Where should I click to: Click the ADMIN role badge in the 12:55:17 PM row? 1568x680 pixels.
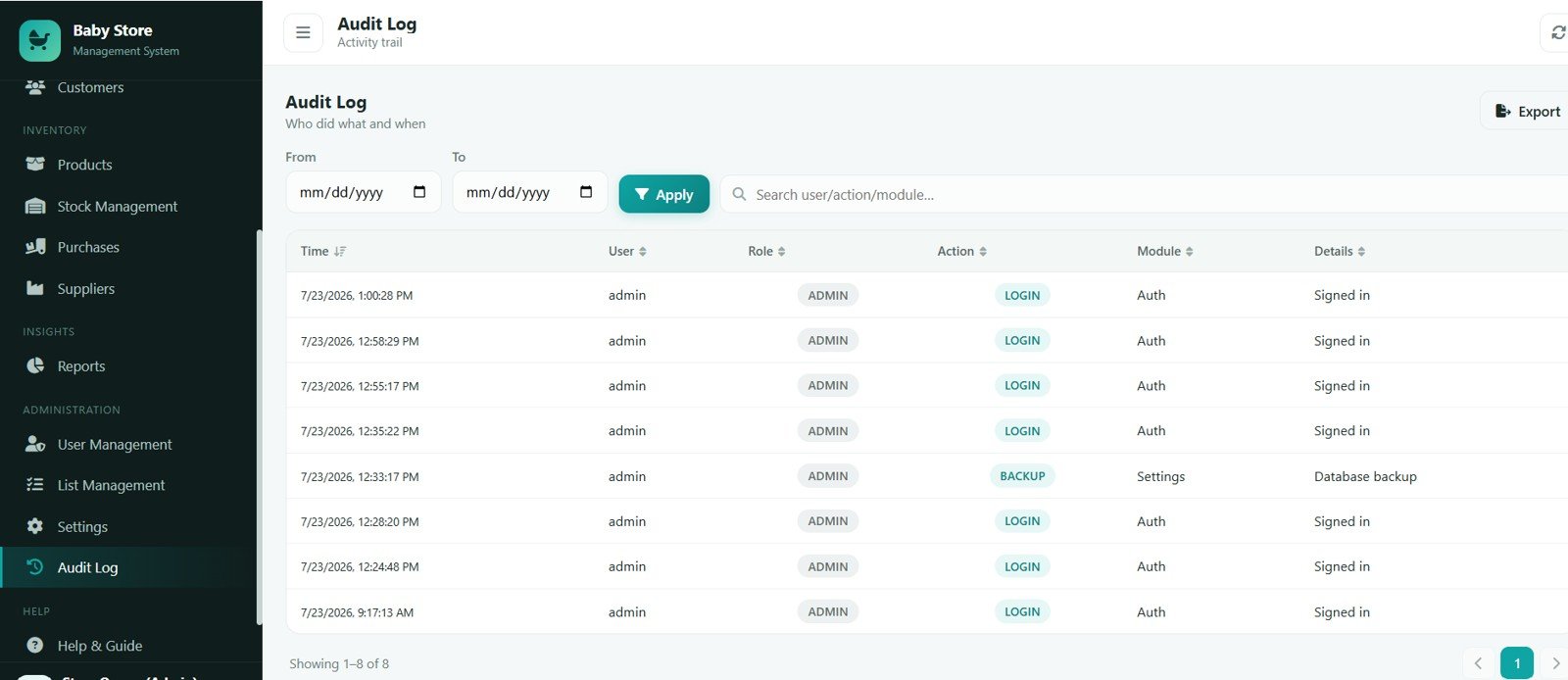pos(828,385)
